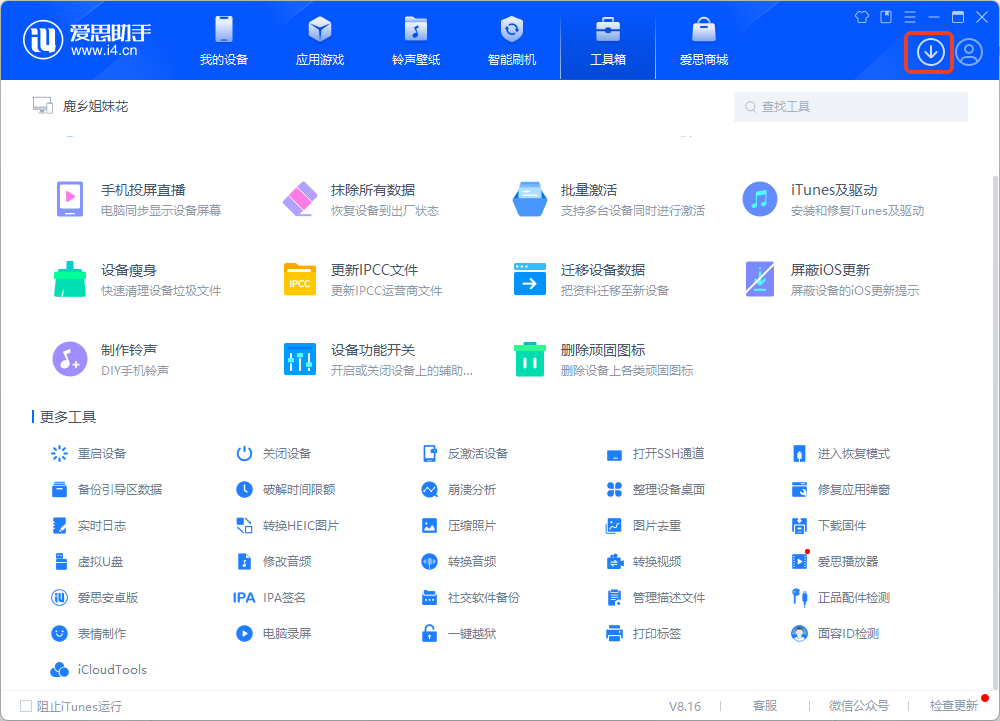Open 管理描述文件 tool
Image resolution: width=1000 pixels, height=721 pixels.
tap(655, 597)
